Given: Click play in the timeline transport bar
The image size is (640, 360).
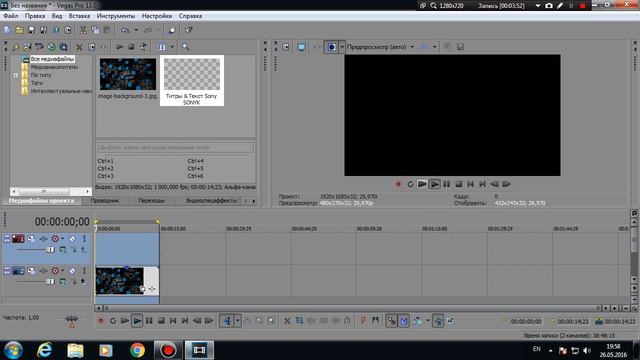Looking at the screenshot, I should [137, 321].
